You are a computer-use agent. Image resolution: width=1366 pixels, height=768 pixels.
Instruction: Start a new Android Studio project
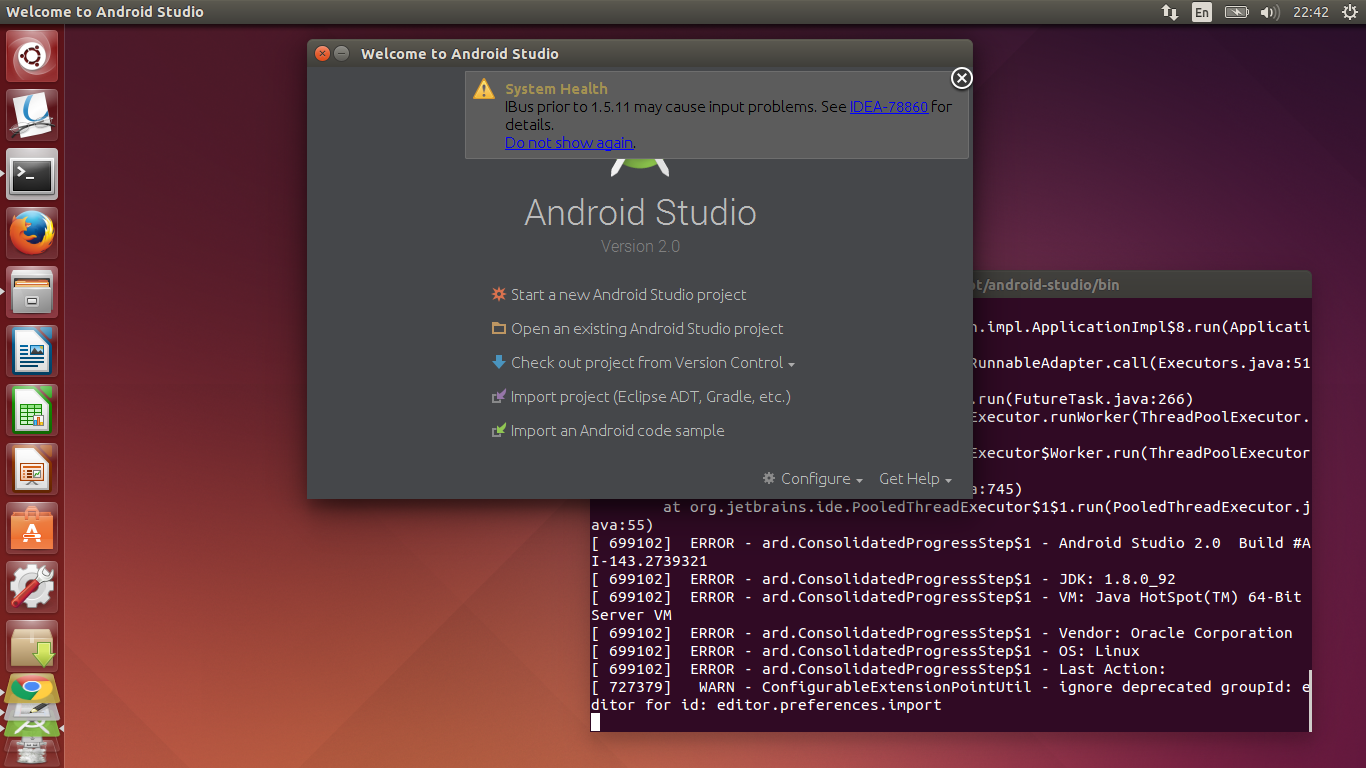coord(628,295)
